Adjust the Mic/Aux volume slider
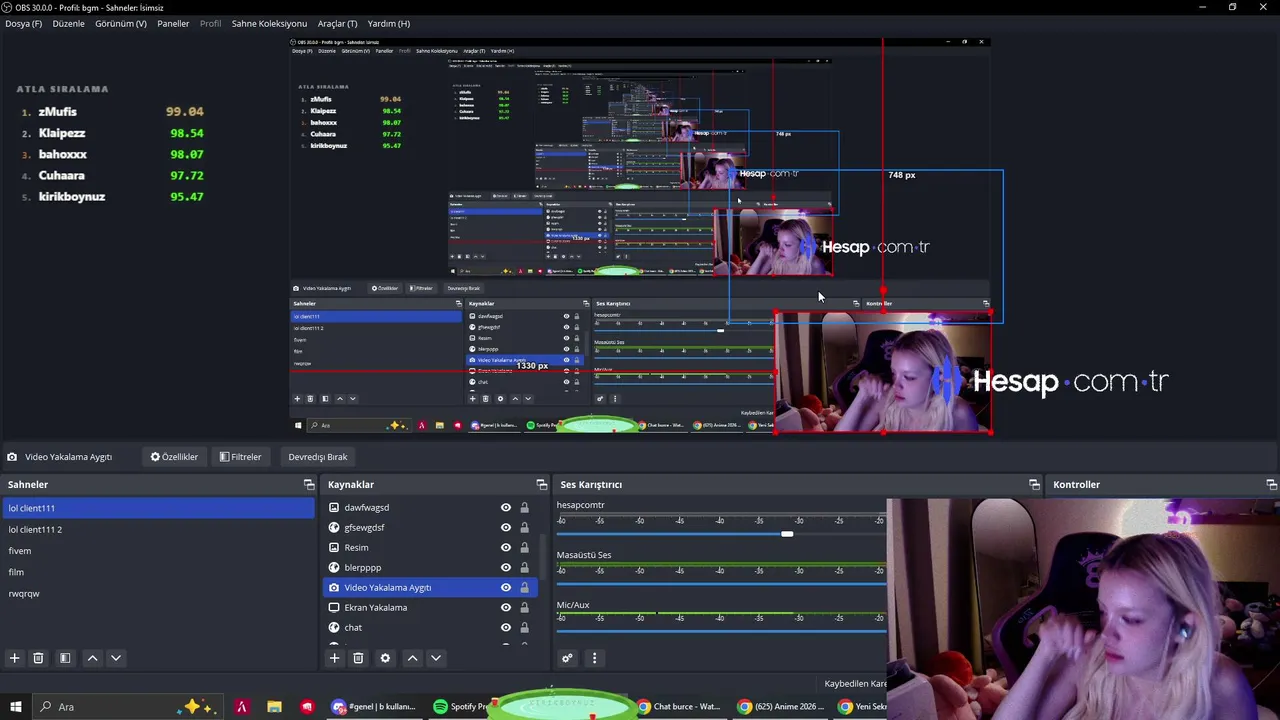 coord(720,631)
